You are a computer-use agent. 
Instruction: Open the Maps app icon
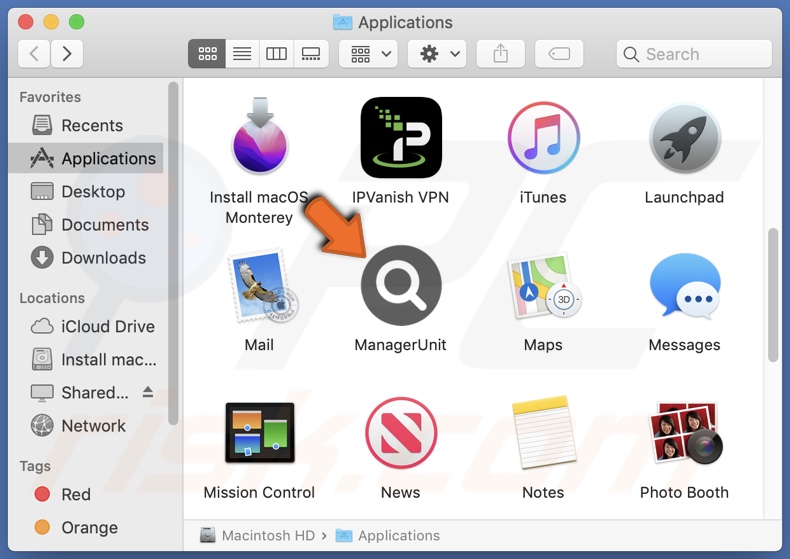544,286
